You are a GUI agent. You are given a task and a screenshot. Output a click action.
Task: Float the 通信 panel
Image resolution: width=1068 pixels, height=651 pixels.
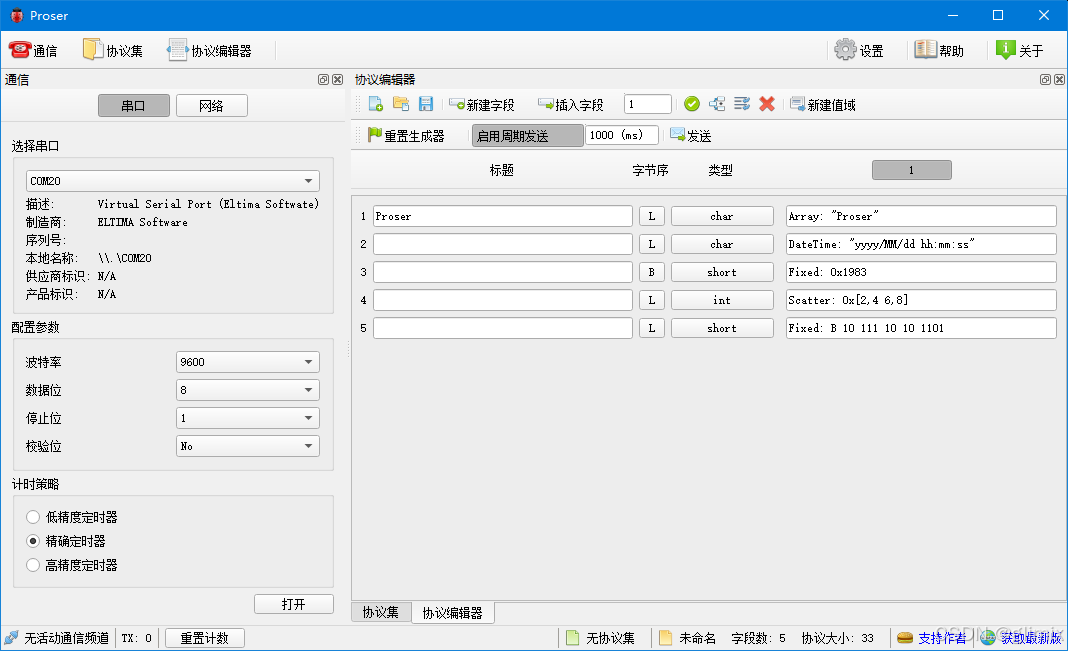[324, 80]
